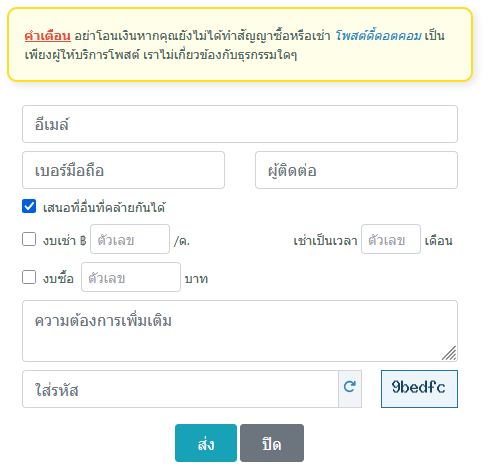This screenshot has width=488, height=474.
Task: Click the ความต้องการเพิ่มเติม textarea
Action: click(x=240, y=331)
